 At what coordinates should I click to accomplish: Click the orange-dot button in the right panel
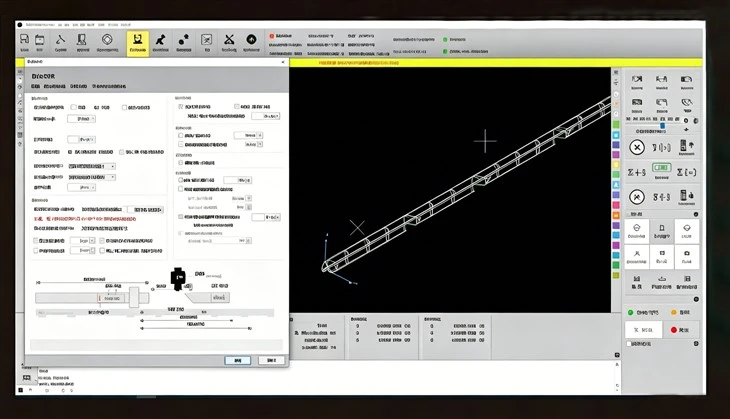[x=680, y=312]
